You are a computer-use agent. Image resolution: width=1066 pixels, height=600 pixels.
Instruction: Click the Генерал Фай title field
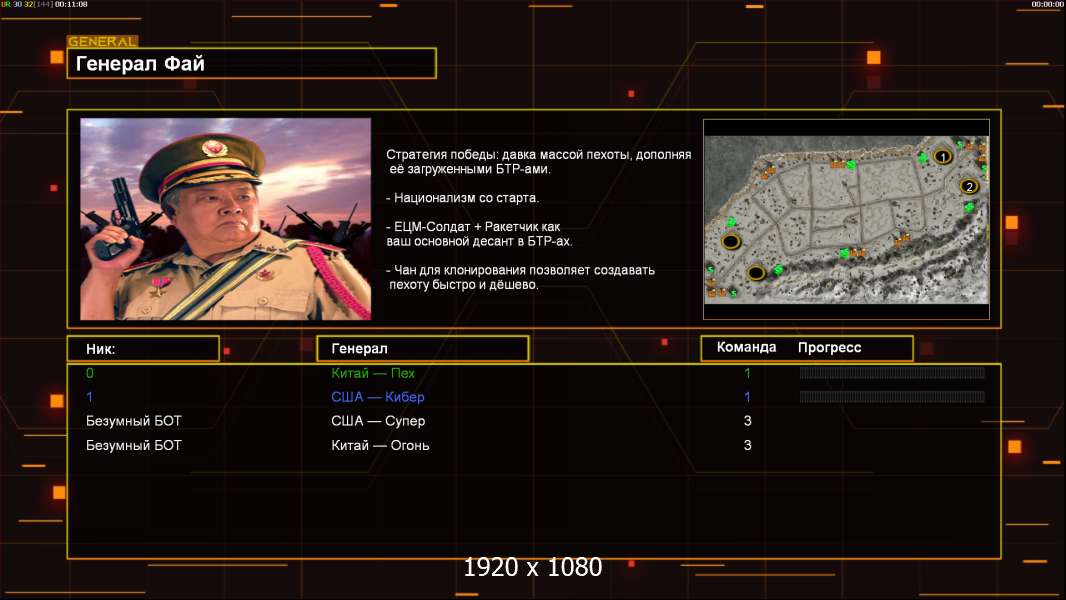tap(251, 64)
